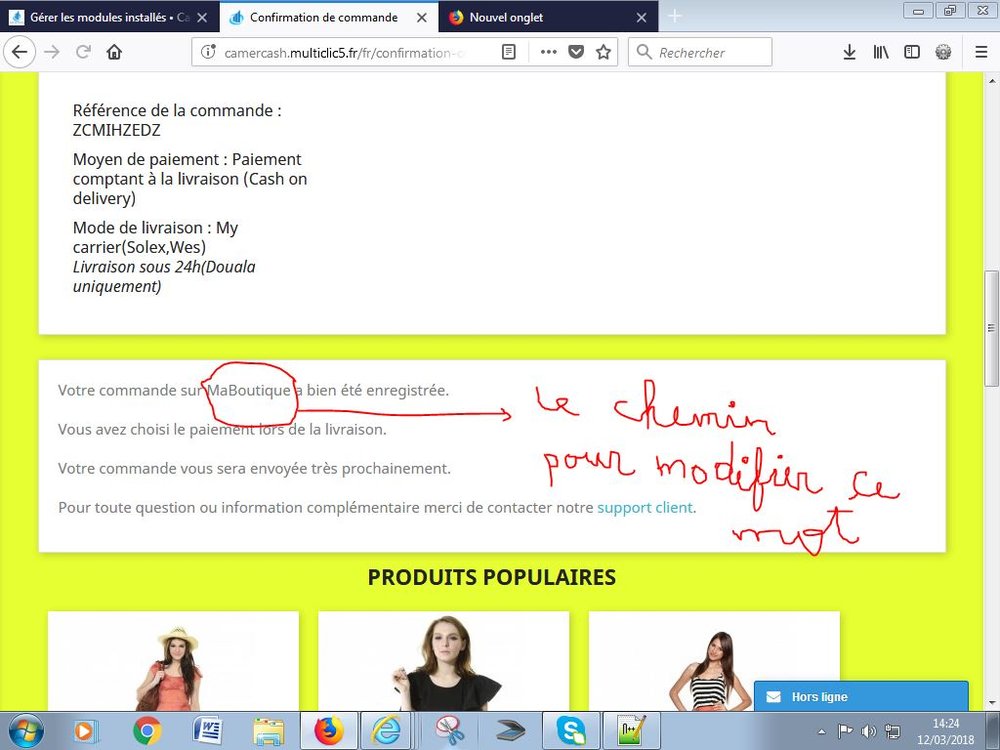Open the Downloads panel in Firefox toolbar
The image size is (1000, 750).
[x=849, y=51]
